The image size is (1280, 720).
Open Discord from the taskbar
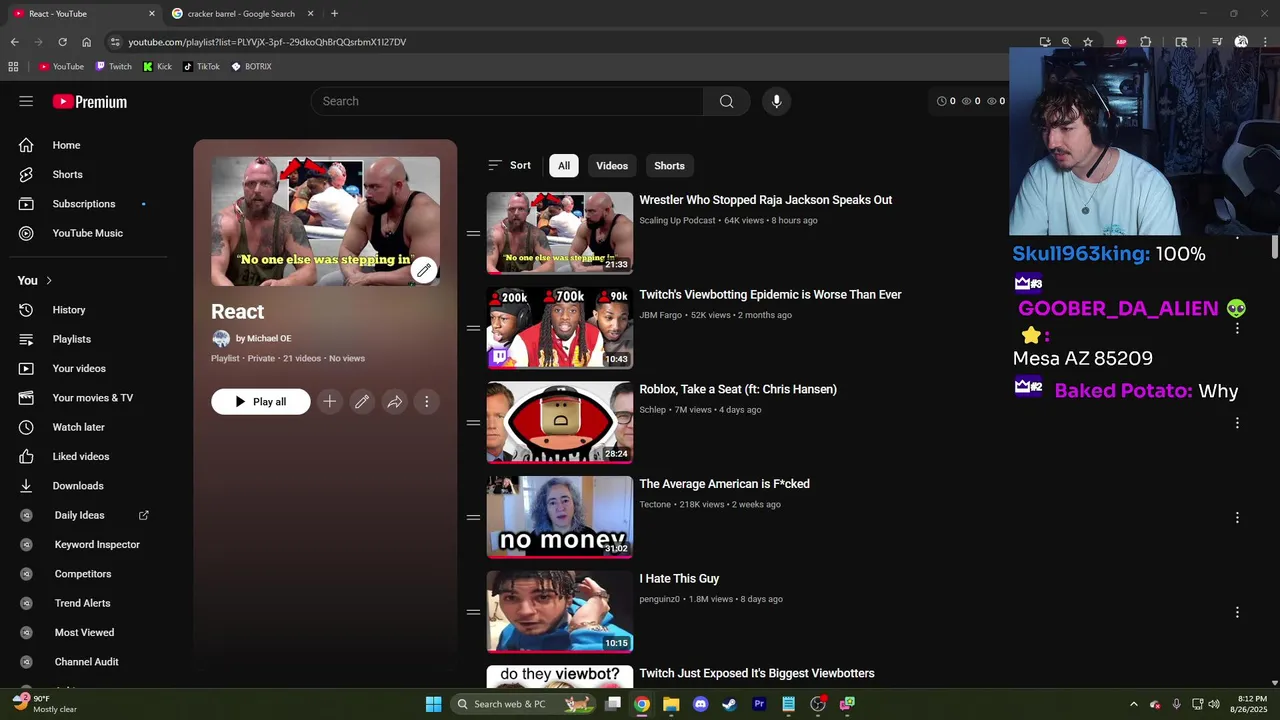(700, 704)
